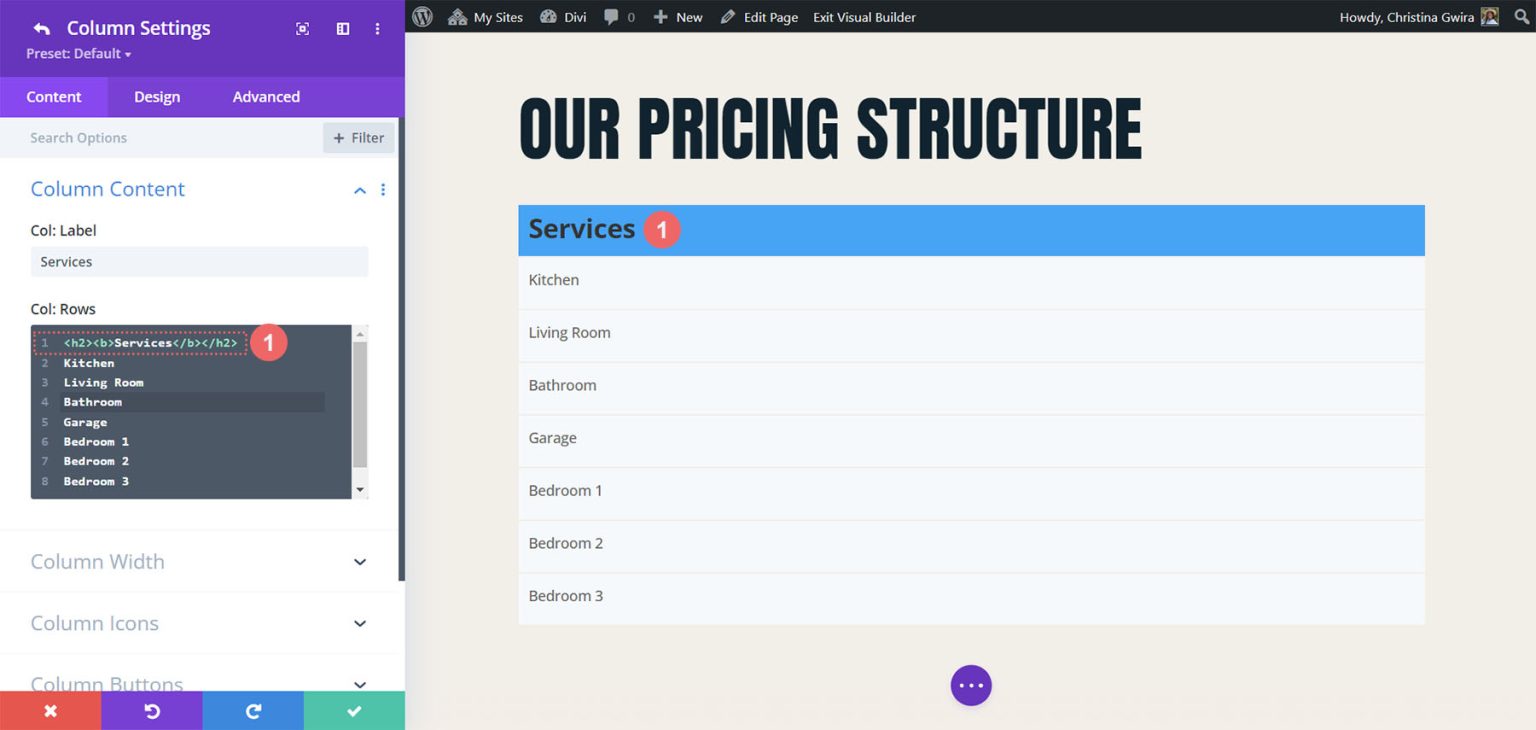This screenshot has width=1536, height=730.
Task: Click the purple page settings dot button
Action: 970,685
